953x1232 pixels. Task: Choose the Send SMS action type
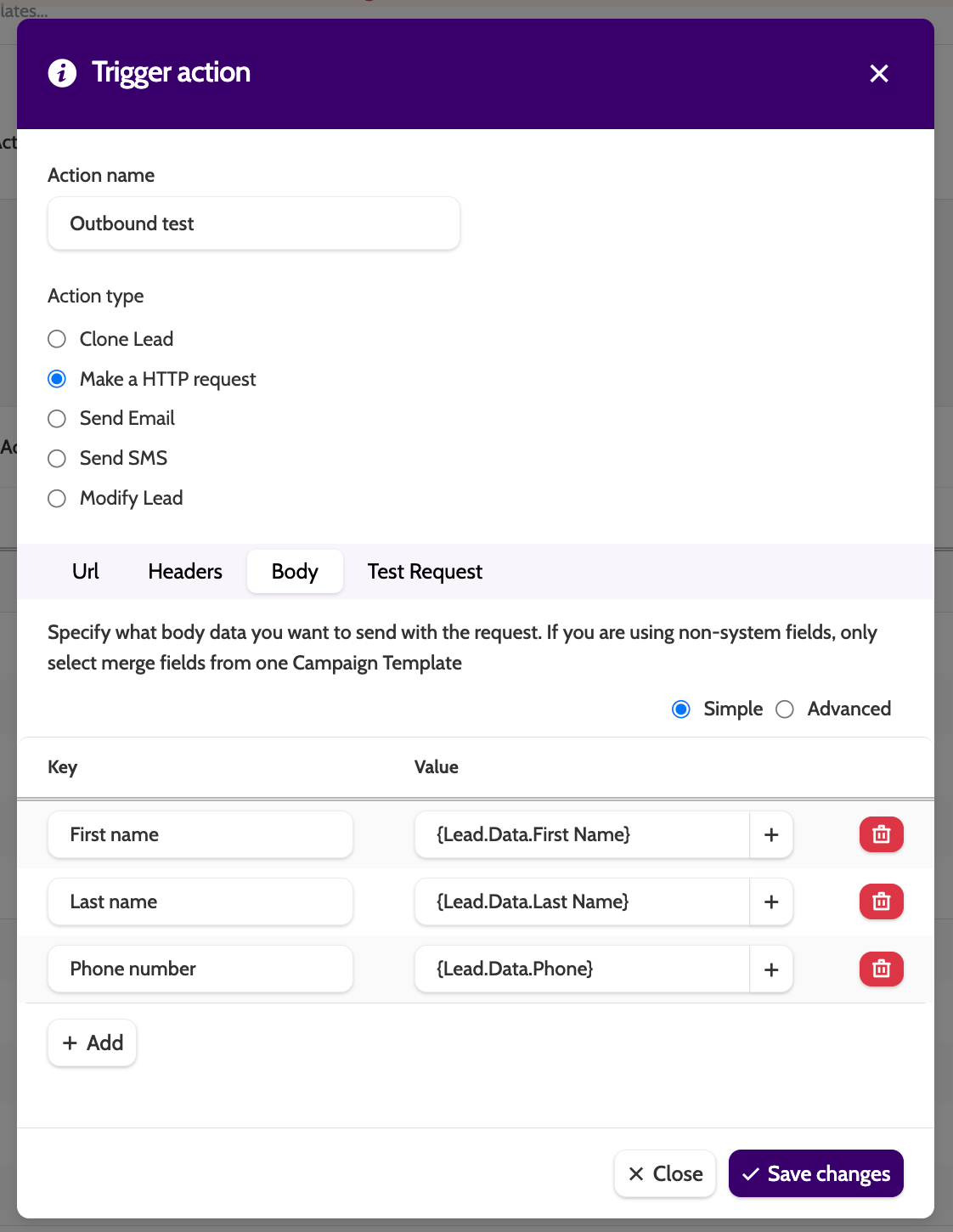(x=57, y=459)
